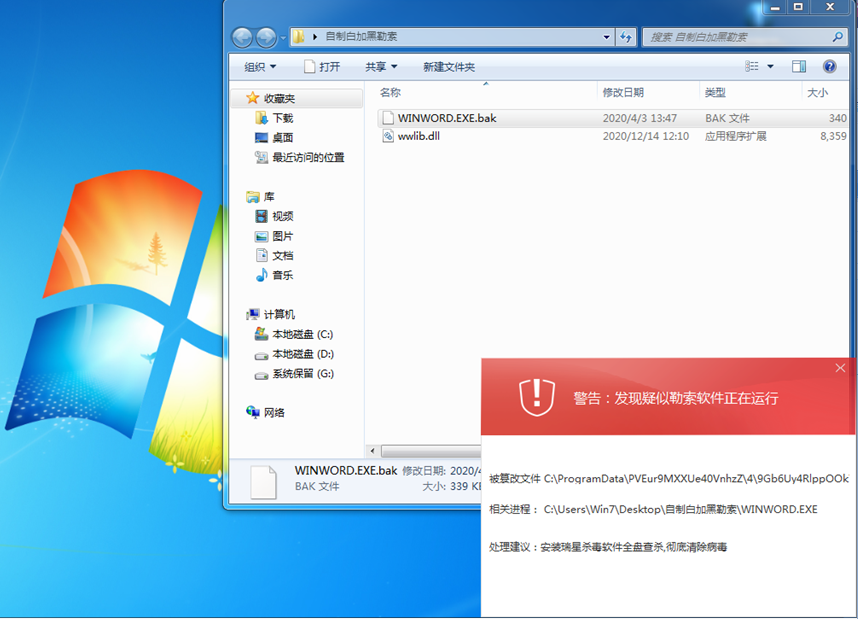The width and height of the screenshot is (858, 619).
Task: Expand address bar history dropdown arrow
Action: click(606, 37)
